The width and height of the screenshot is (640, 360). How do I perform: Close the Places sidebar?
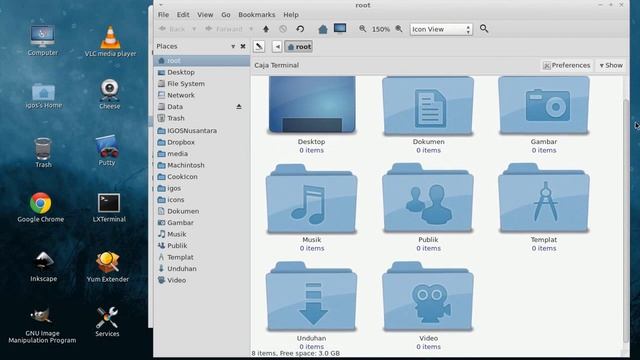point(243,47)
